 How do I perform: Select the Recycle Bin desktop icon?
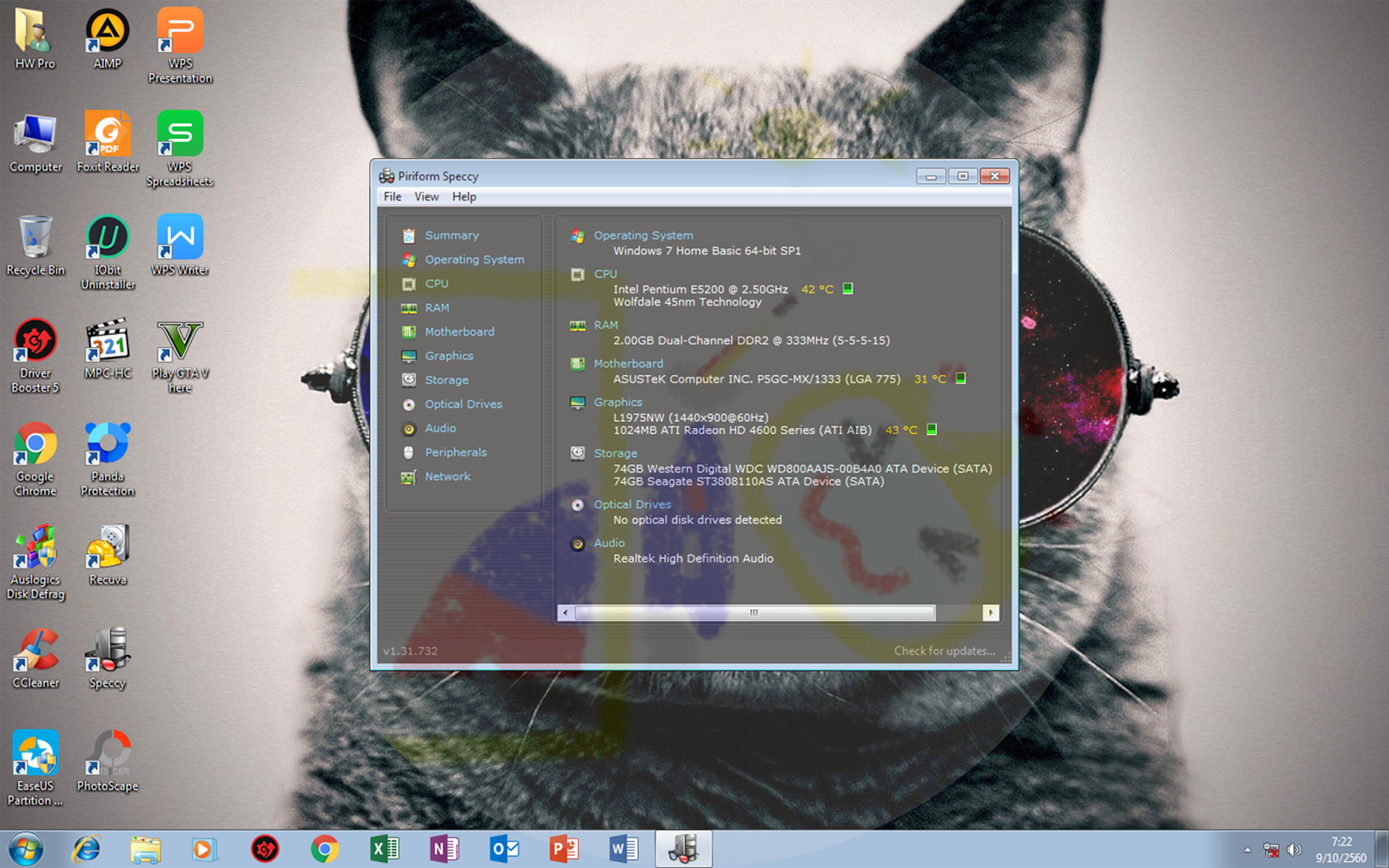pos(36,247)
